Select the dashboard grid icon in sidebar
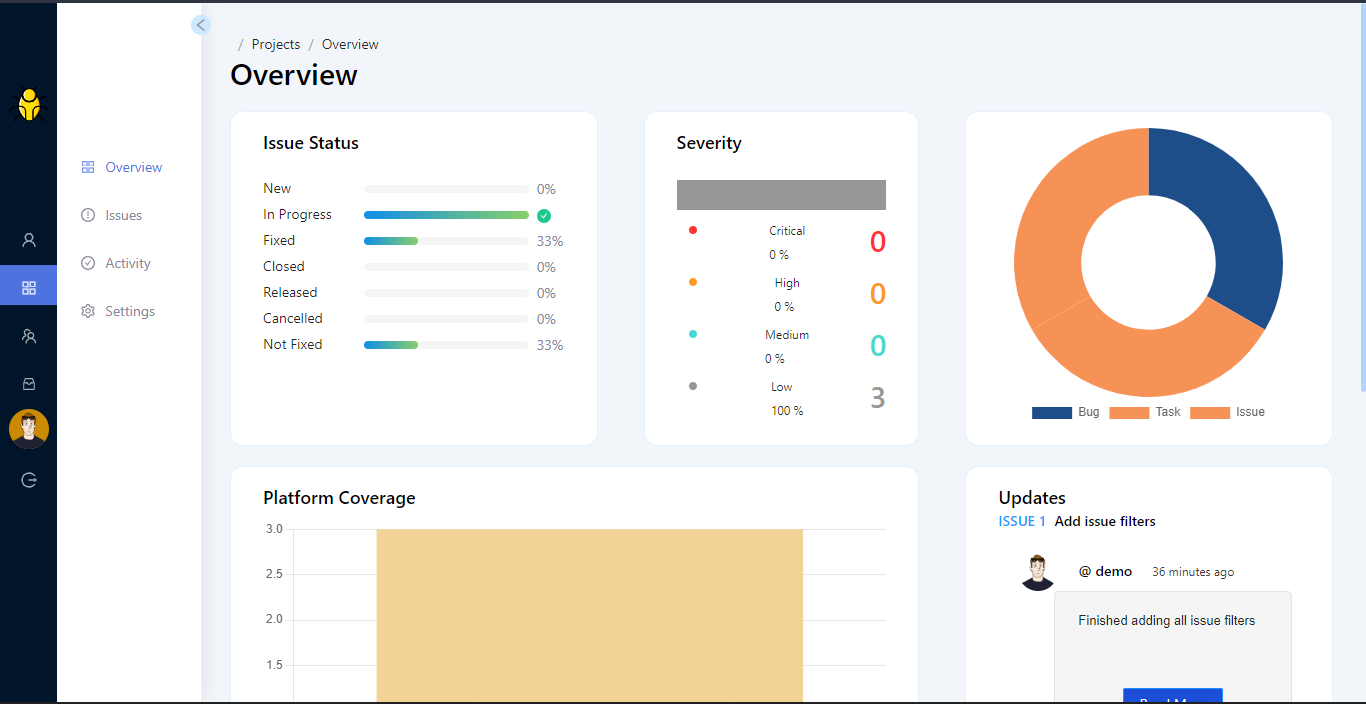The image size is (1366, 704). point(28,285)
